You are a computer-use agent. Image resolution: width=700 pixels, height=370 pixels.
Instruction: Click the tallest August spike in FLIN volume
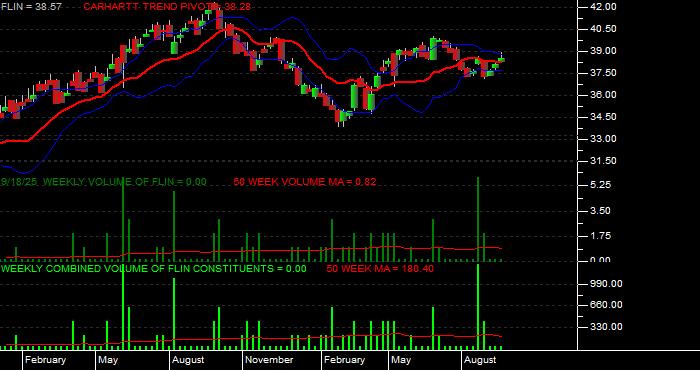tap(478, 219)
